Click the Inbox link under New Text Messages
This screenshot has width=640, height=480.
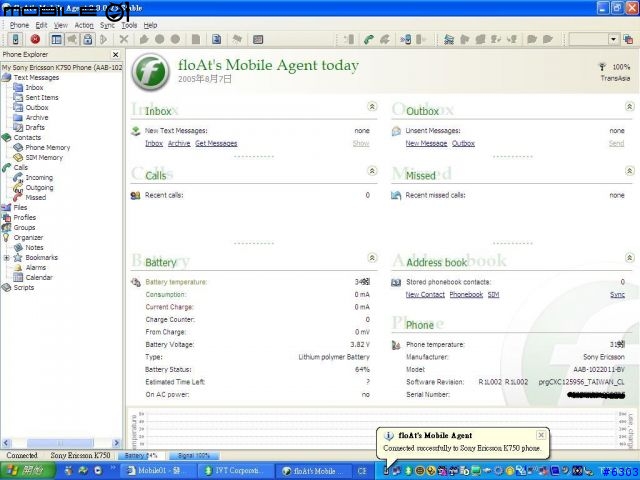(x=154, y=143)
